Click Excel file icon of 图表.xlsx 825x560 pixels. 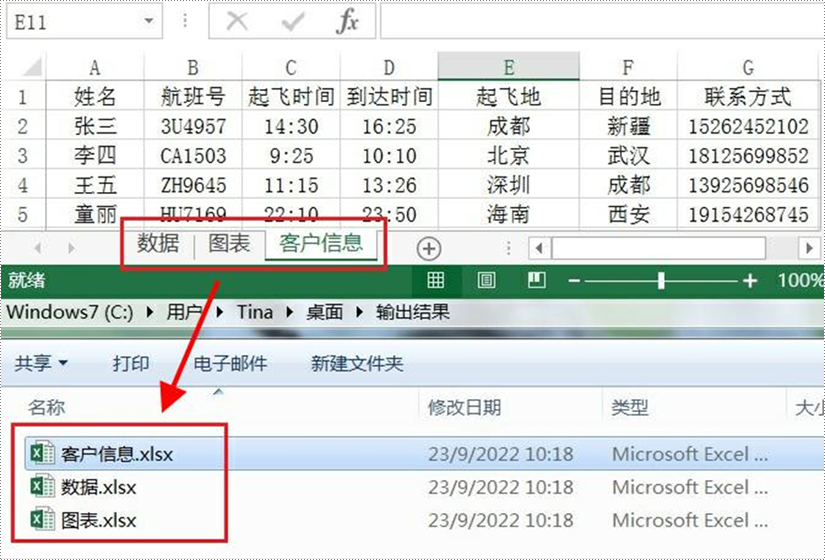coord(42,519)
